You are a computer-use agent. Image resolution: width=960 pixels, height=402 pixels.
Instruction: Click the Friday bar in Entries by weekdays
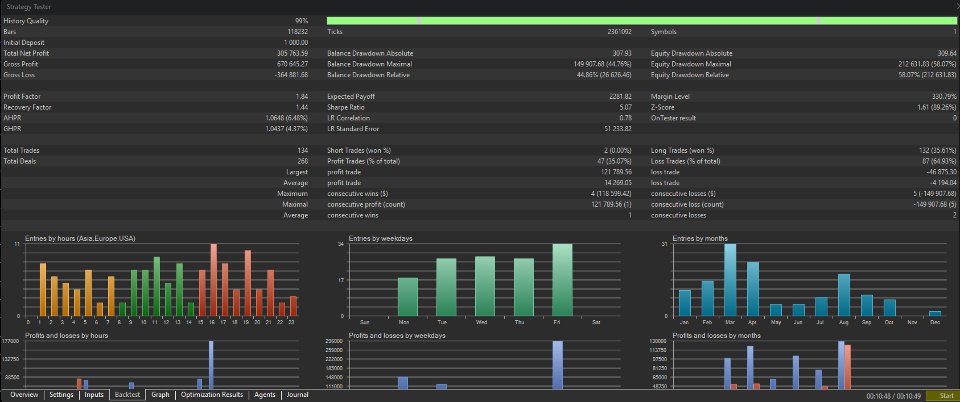click(562, 280)
